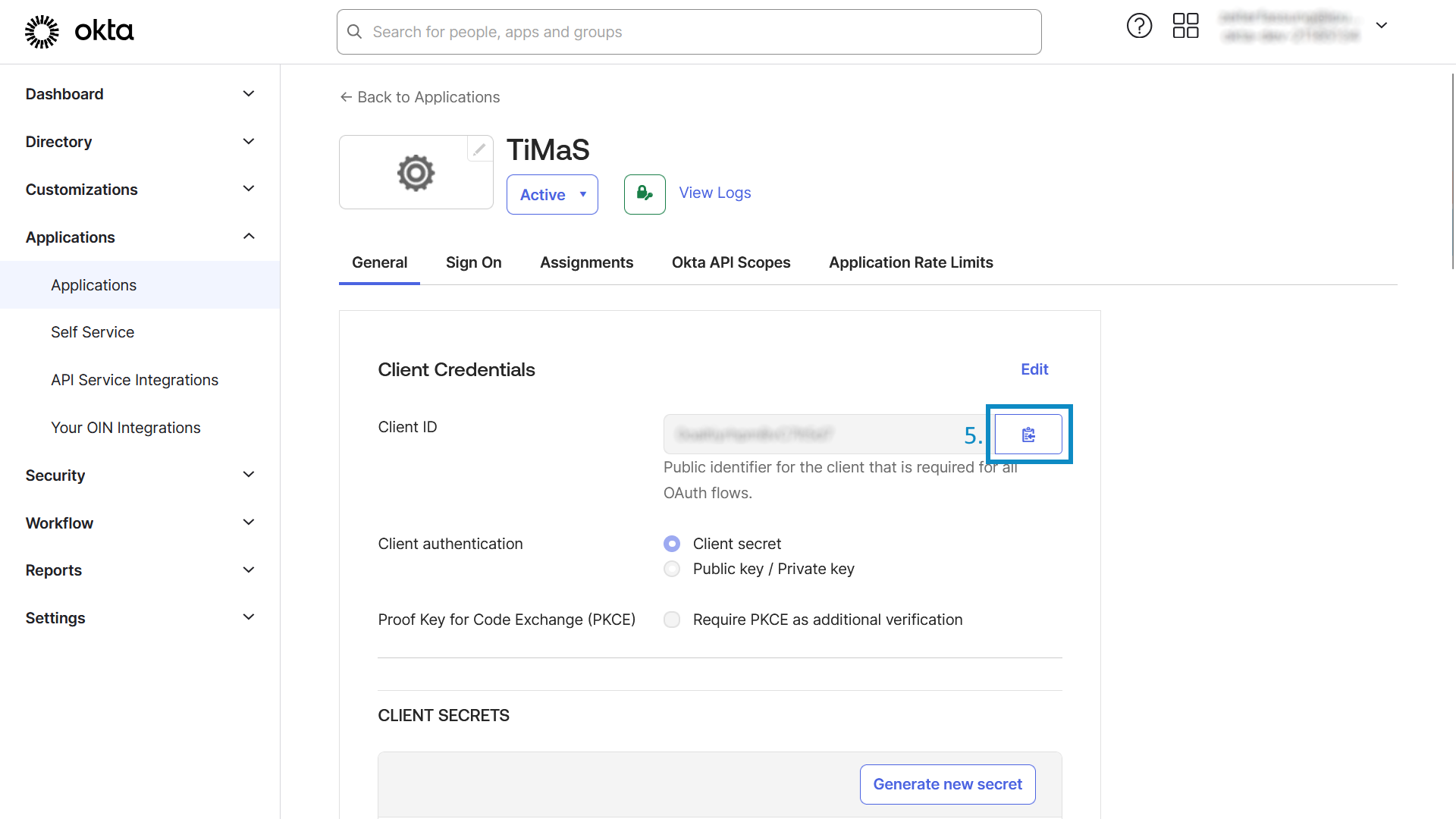The width and height of the screenshot is (1456, 819).
Task: Click the gear app logo image
Action: tap(416, 173)
